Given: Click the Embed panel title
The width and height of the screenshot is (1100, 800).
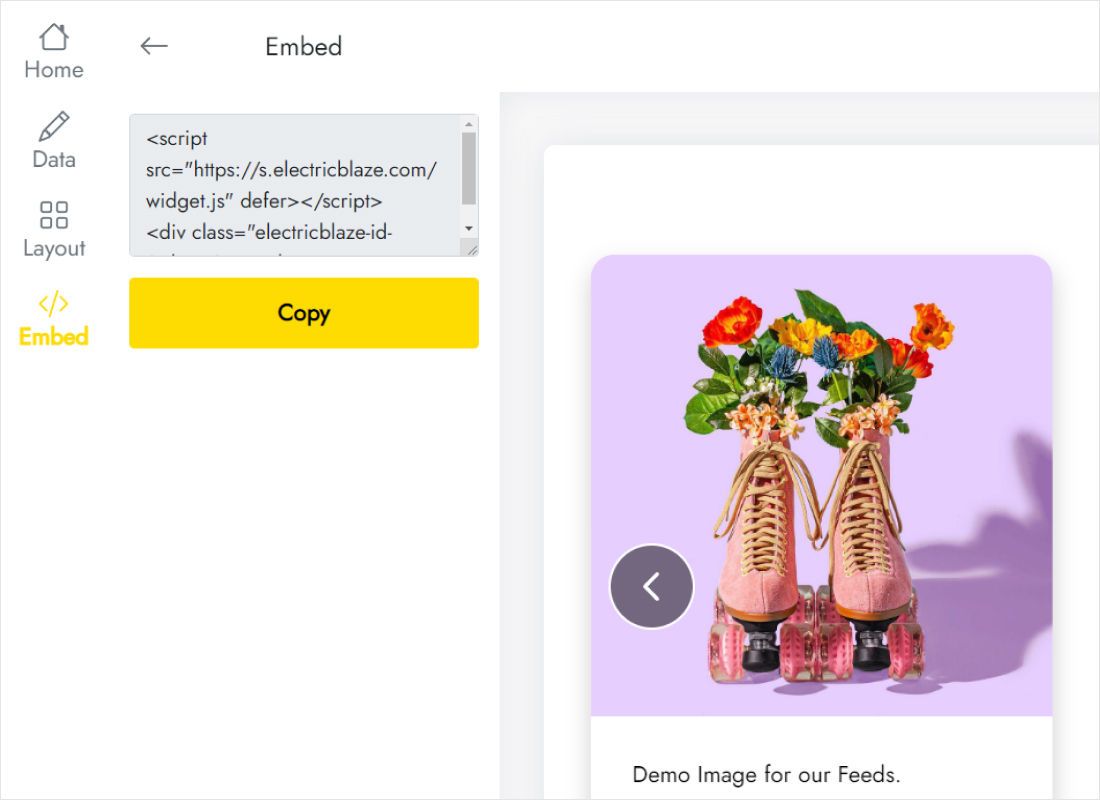Looking at the screenshot, I should [303, 47].
